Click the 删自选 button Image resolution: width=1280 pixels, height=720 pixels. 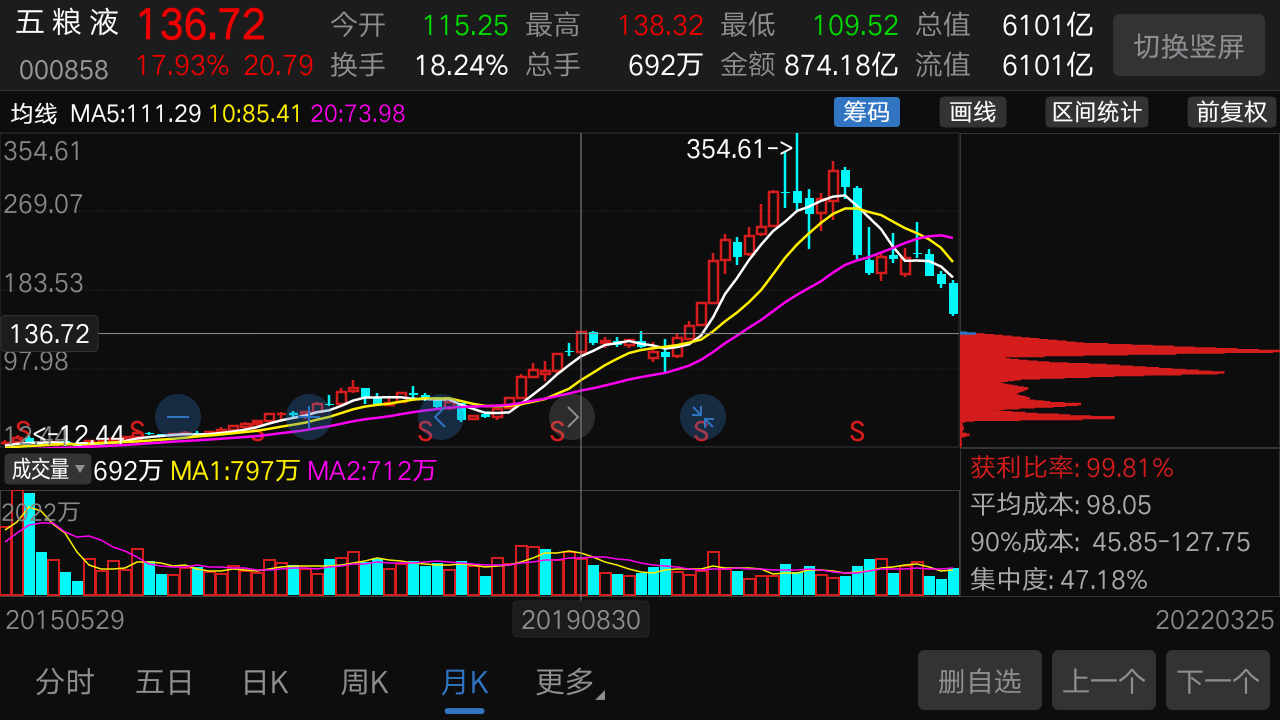click(x=980, y=681)
